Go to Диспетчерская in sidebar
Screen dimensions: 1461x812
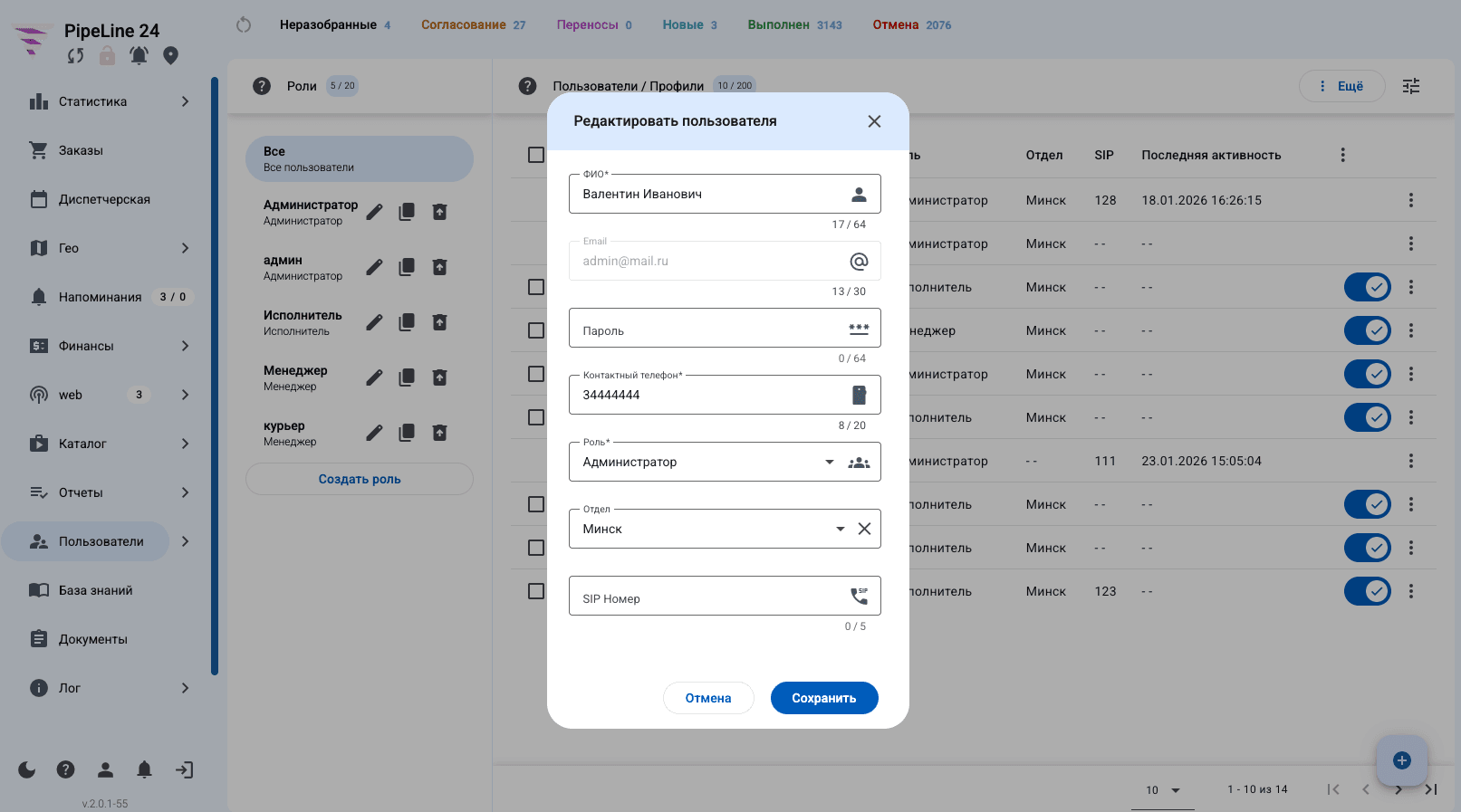coord(105,199)
